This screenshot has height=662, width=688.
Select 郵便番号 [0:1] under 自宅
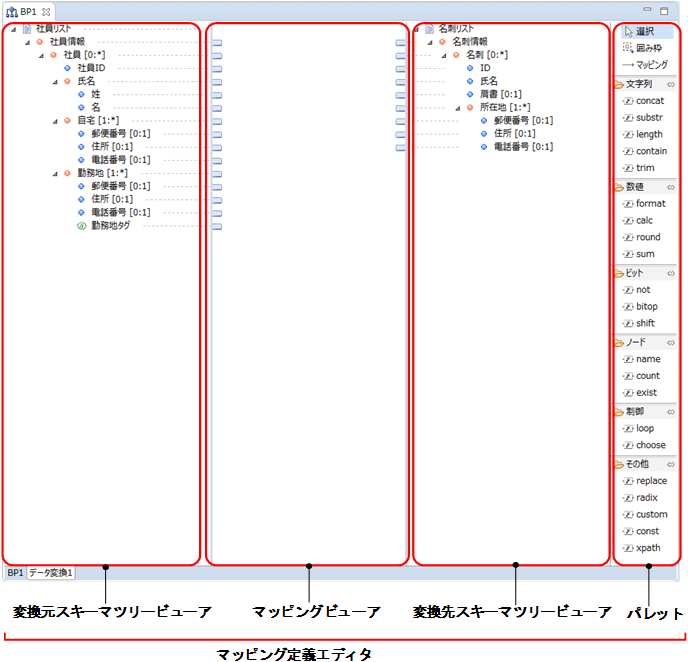pos(121,134)
